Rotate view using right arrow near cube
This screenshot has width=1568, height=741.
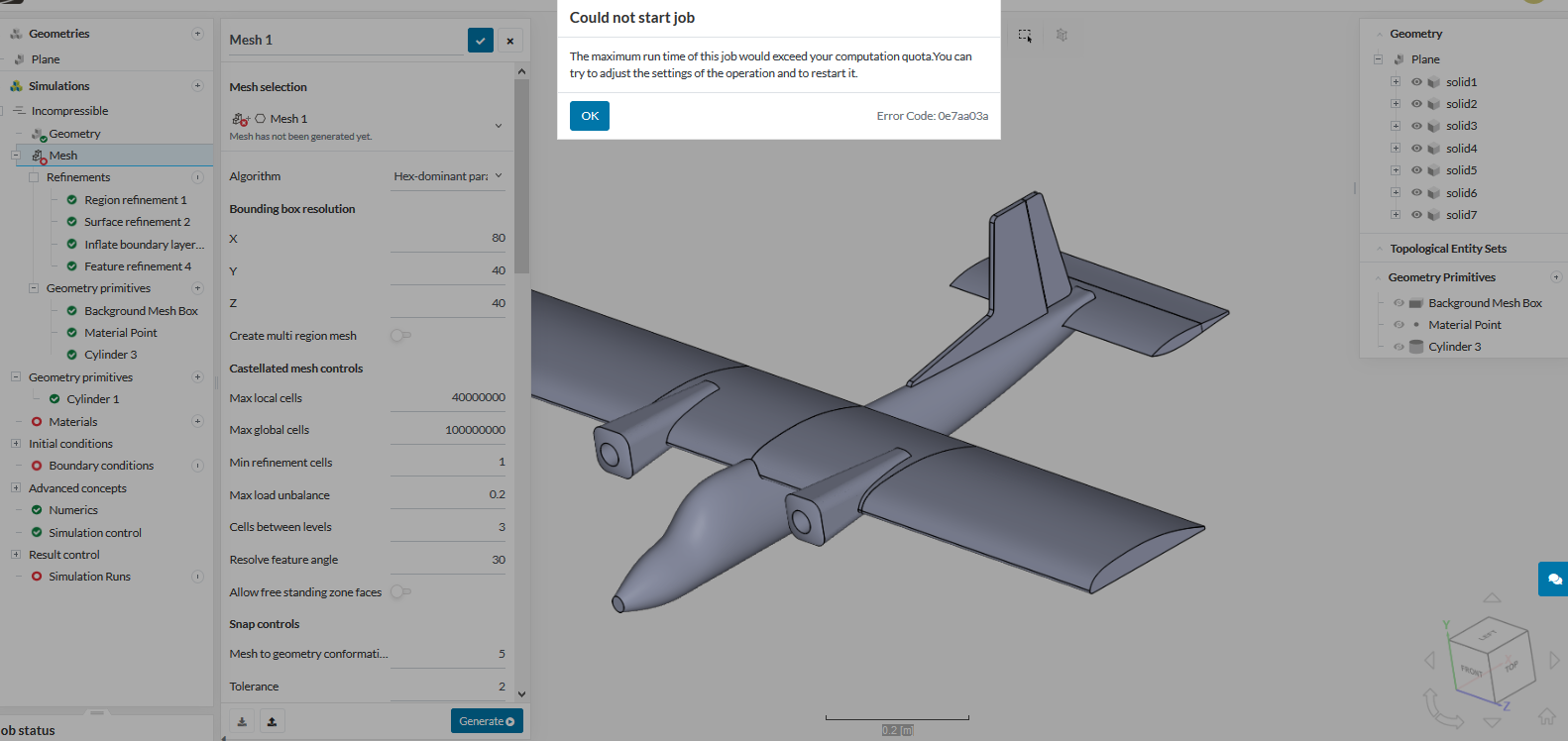(x=1554, y=660)
